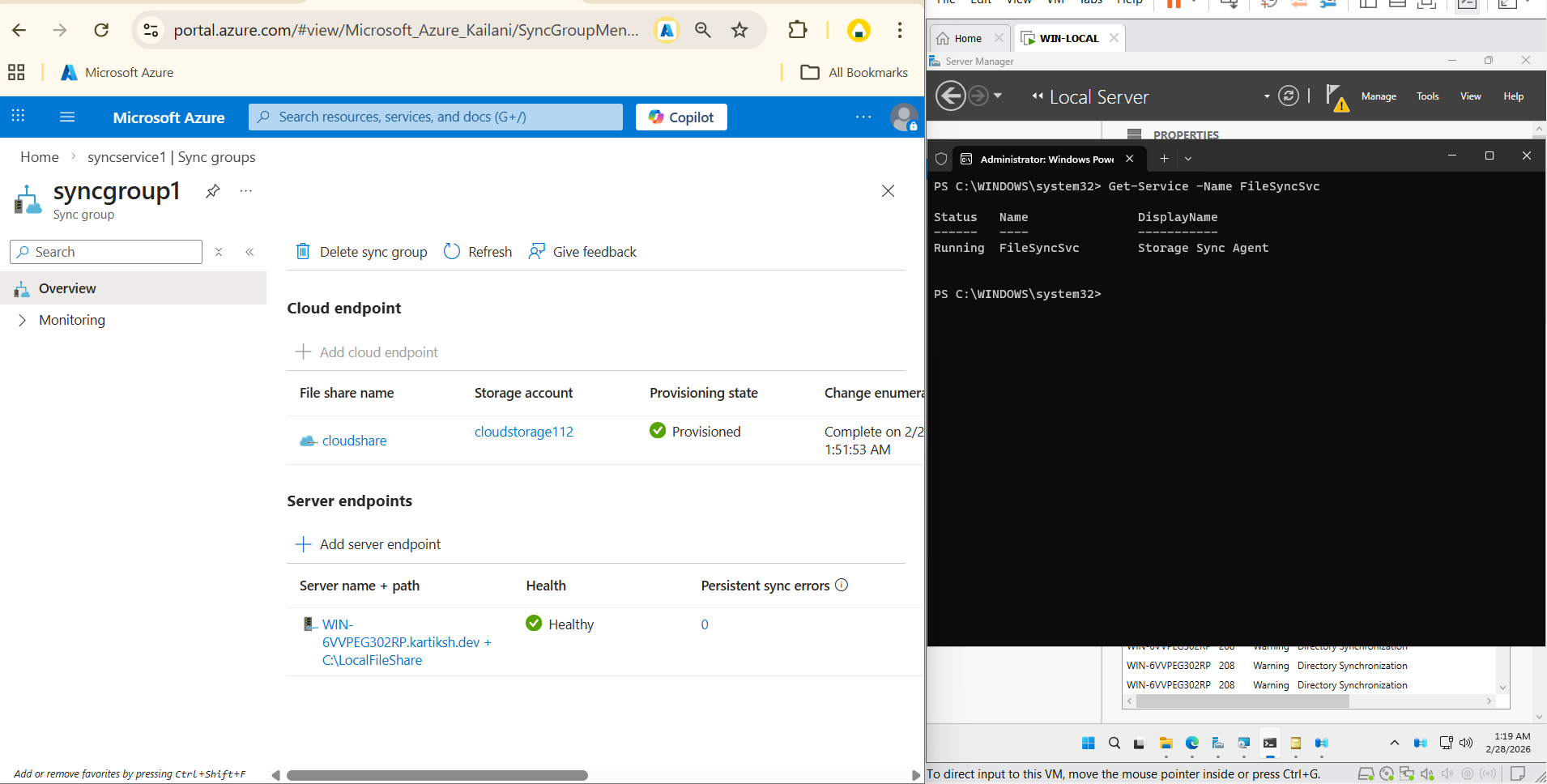Bookmark this page with the star icon
Viewport: 1547px width, 784px height.
(x=739, y=30)
